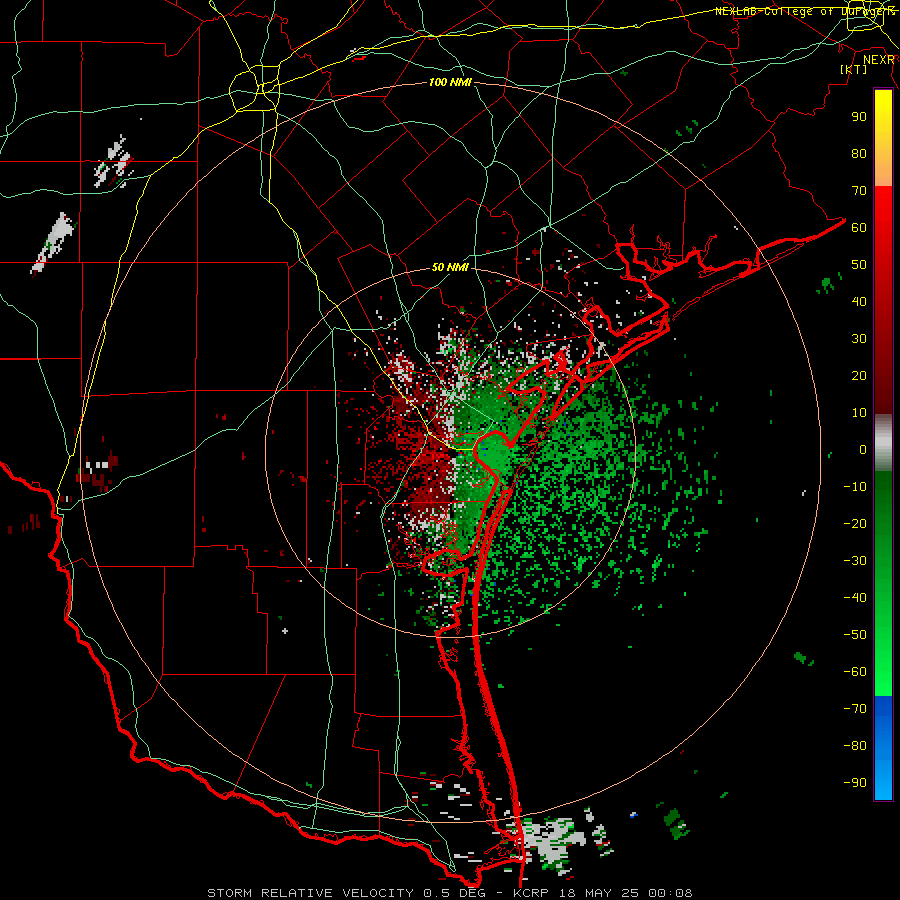Click the positive 30 scale value
The width and height of the screenshot is (900, 900).
[x=859, y=339]
